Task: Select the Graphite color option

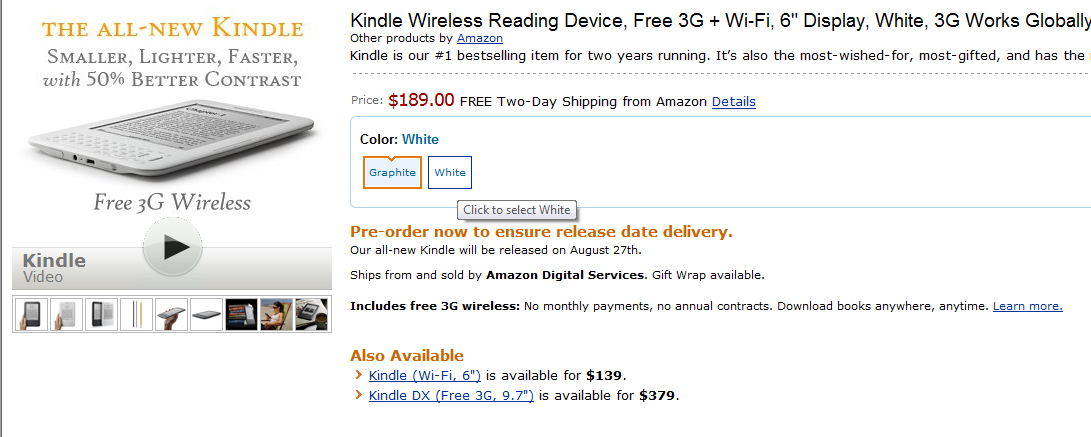Action: pyautogui.click(x=392, y=172)
